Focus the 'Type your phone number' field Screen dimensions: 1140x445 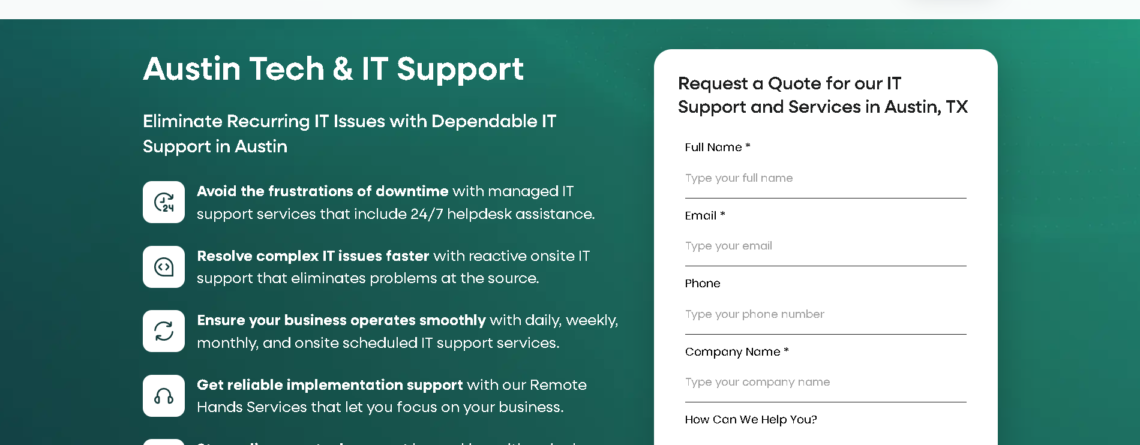(x=825, y=314)
